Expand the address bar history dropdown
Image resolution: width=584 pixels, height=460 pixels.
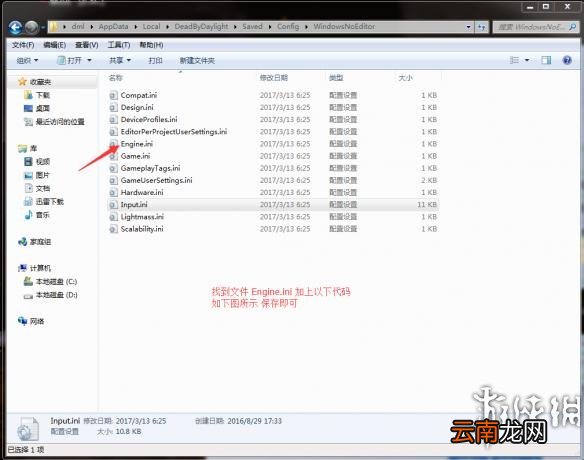468,27
